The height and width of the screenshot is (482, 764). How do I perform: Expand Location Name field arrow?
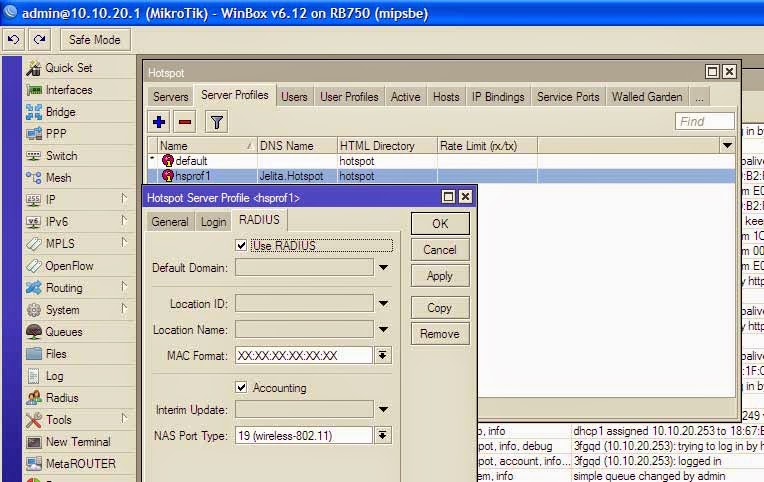(x=383, y=329)
